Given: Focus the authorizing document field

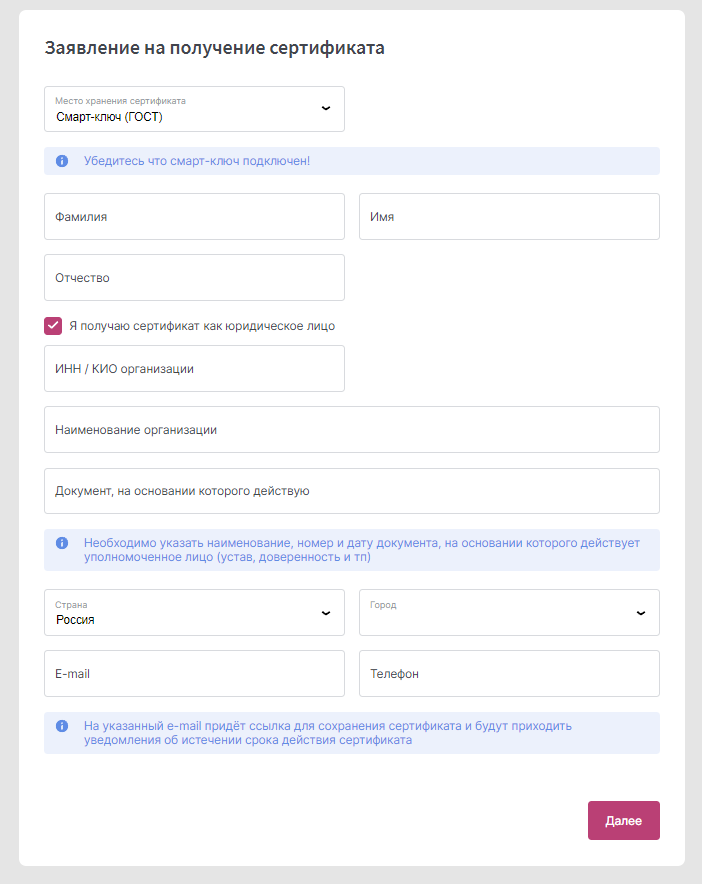Looking at the screenshot, I should coord(352,491).
